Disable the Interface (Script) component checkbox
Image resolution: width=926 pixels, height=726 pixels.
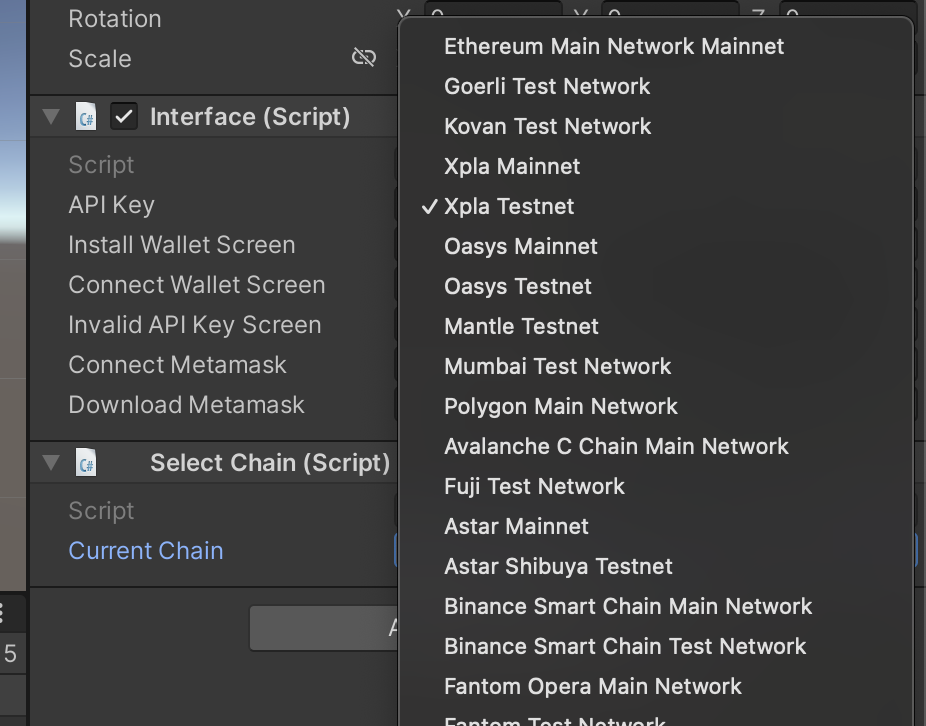point(124,116)
